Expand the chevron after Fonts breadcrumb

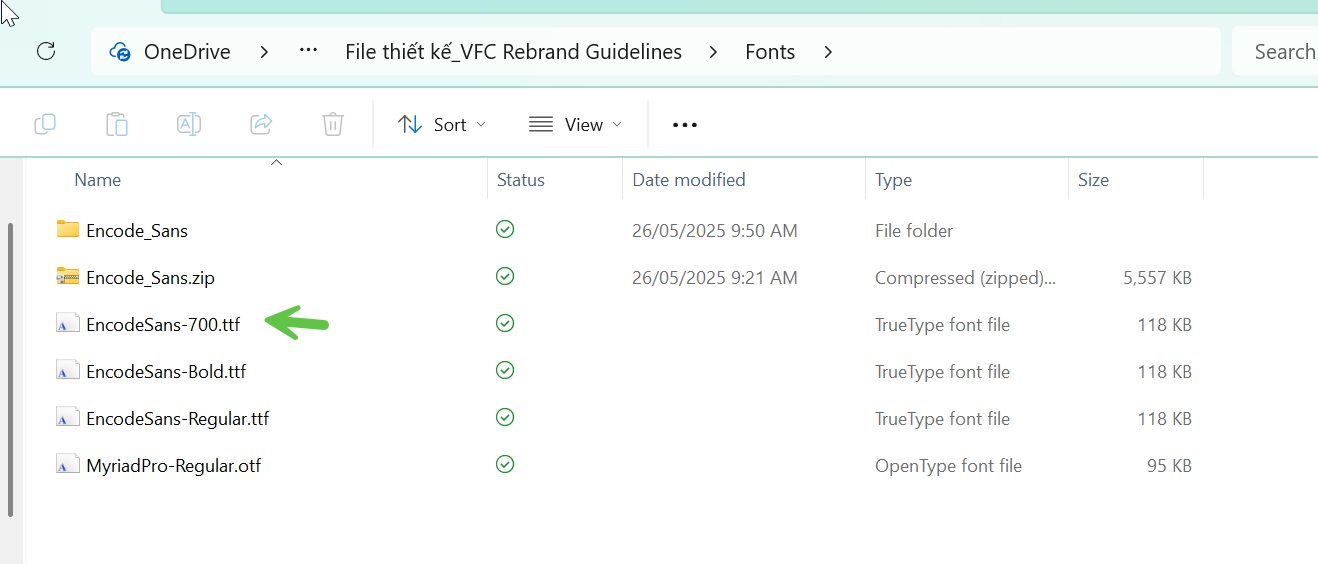(828, 52)
